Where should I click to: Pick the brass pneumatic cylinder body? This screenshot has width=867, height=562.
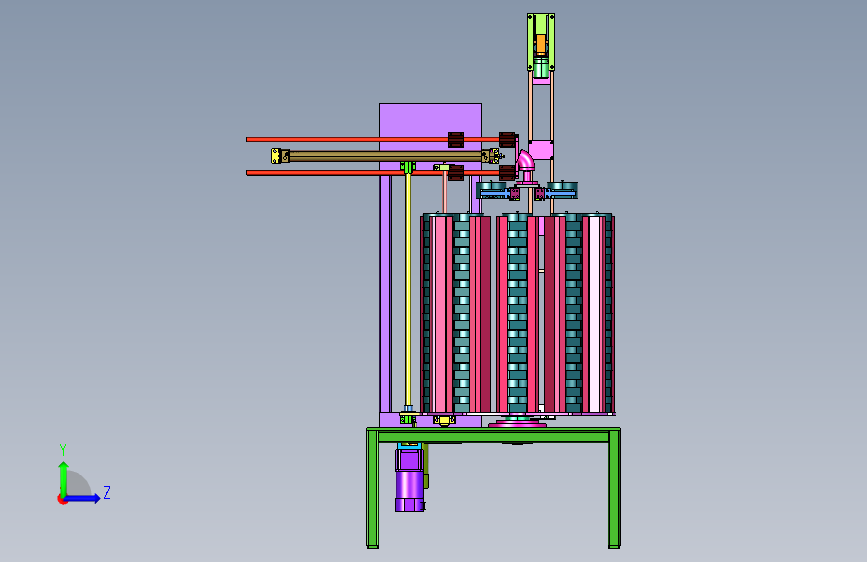385,157
